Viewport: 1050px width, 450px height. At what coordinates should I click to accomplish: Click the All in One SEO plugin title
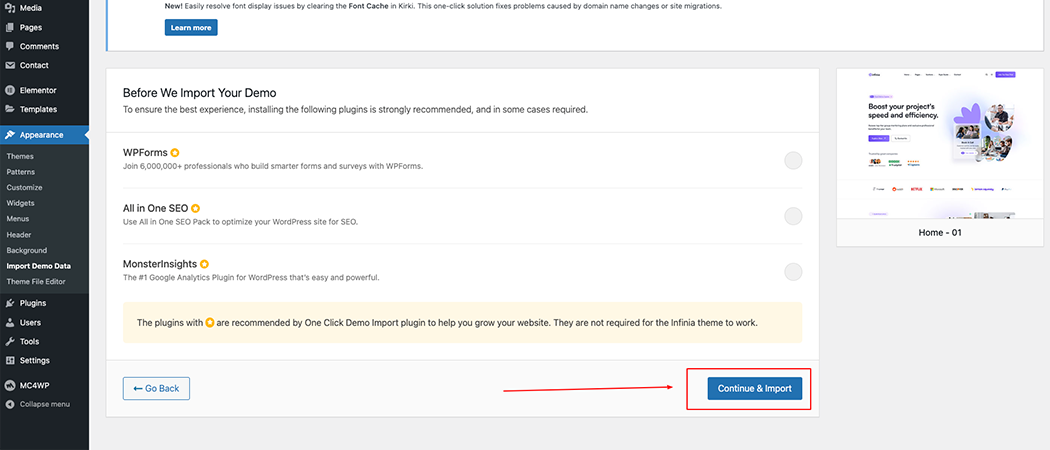[x=155, y=208]
